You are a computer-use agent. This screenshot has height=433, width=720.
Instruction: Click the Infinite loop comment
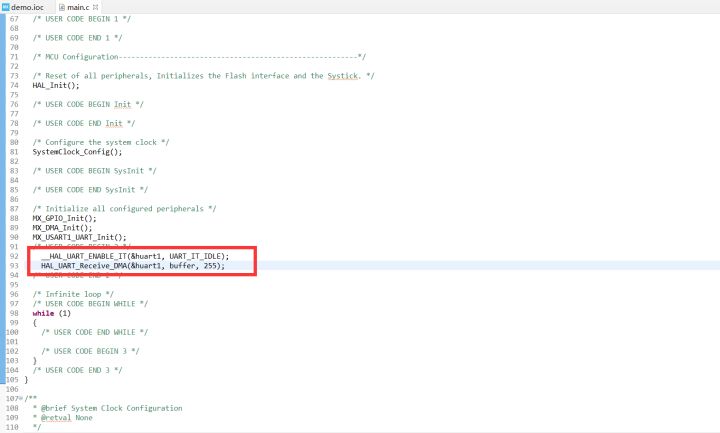point(73,294)
